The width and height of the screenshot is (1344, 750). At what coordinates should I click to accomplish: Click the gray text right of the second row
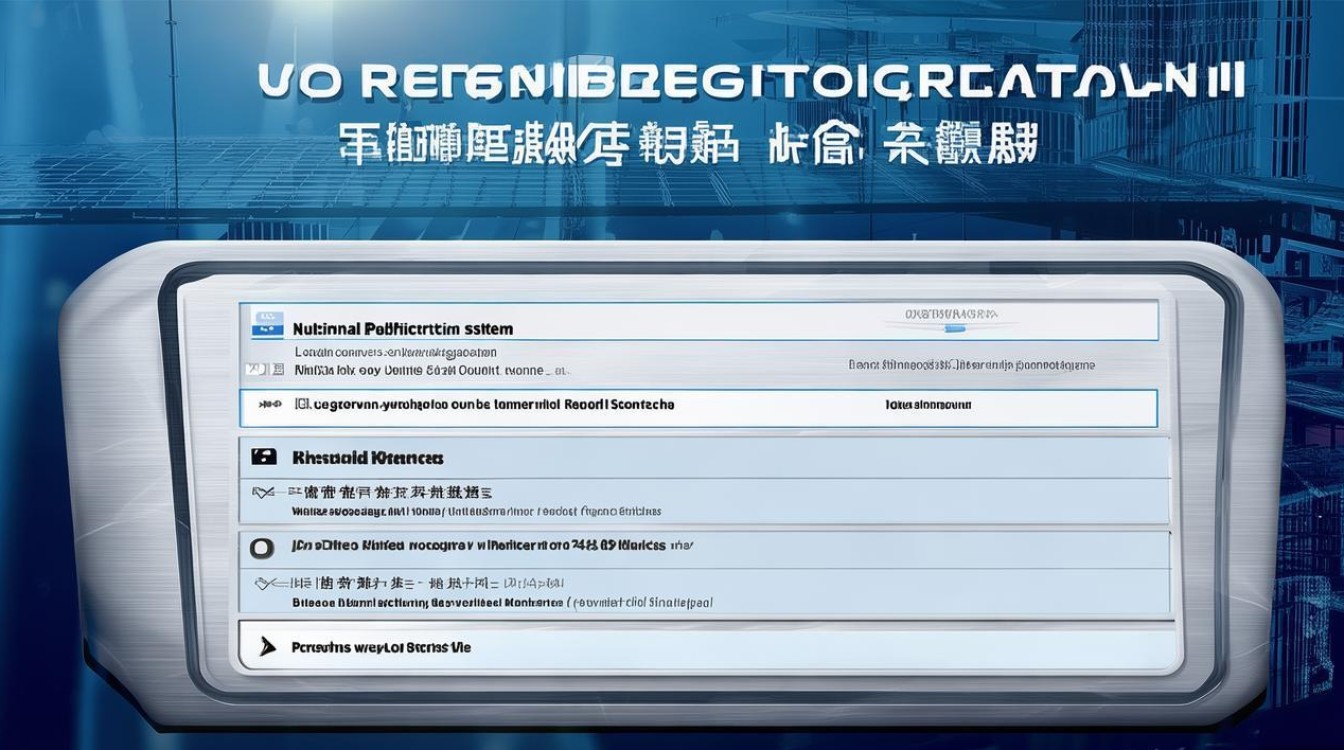[x=971, y=366]
